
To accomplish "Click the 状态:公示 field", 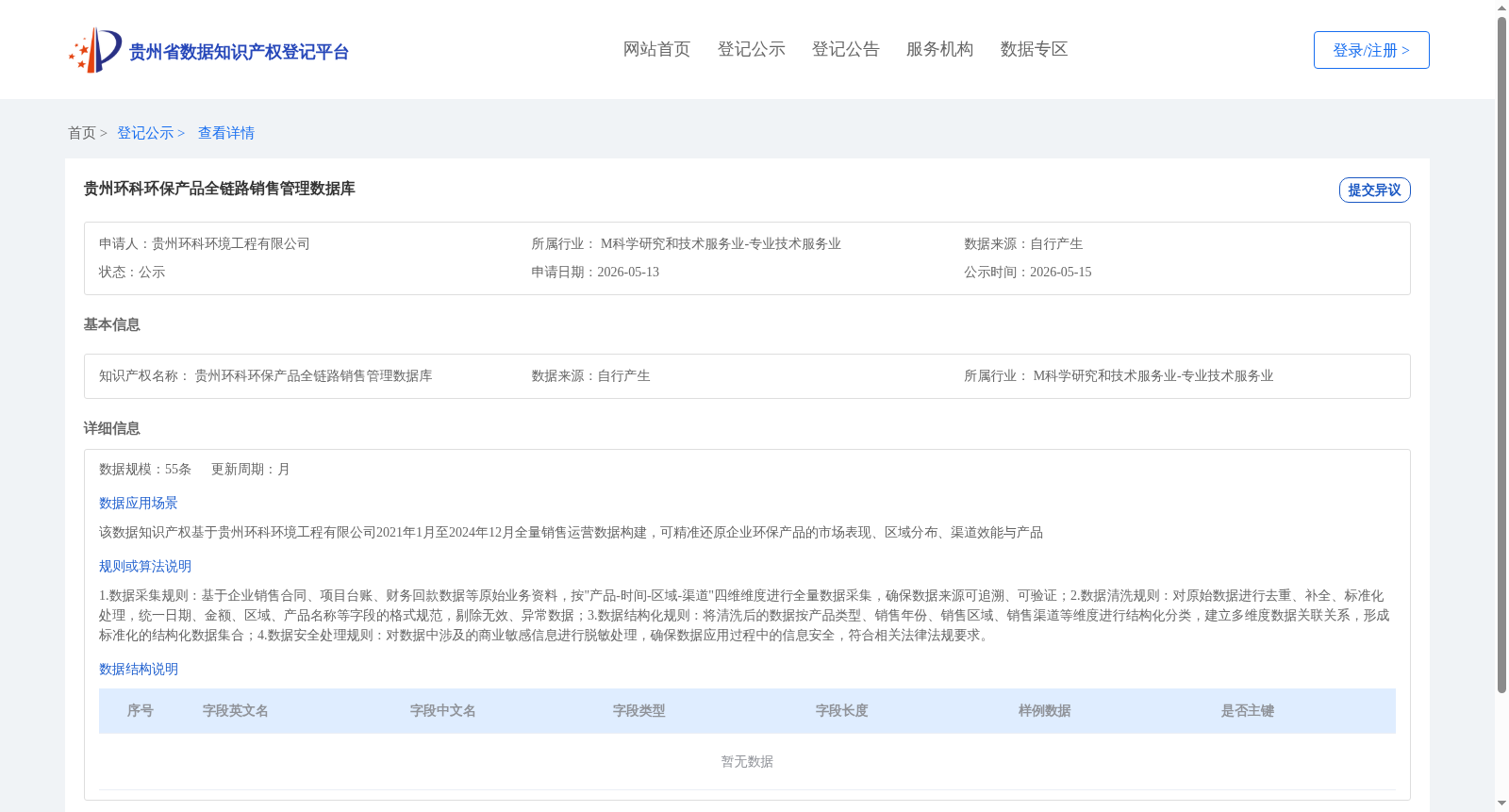I will coord(132,272).
